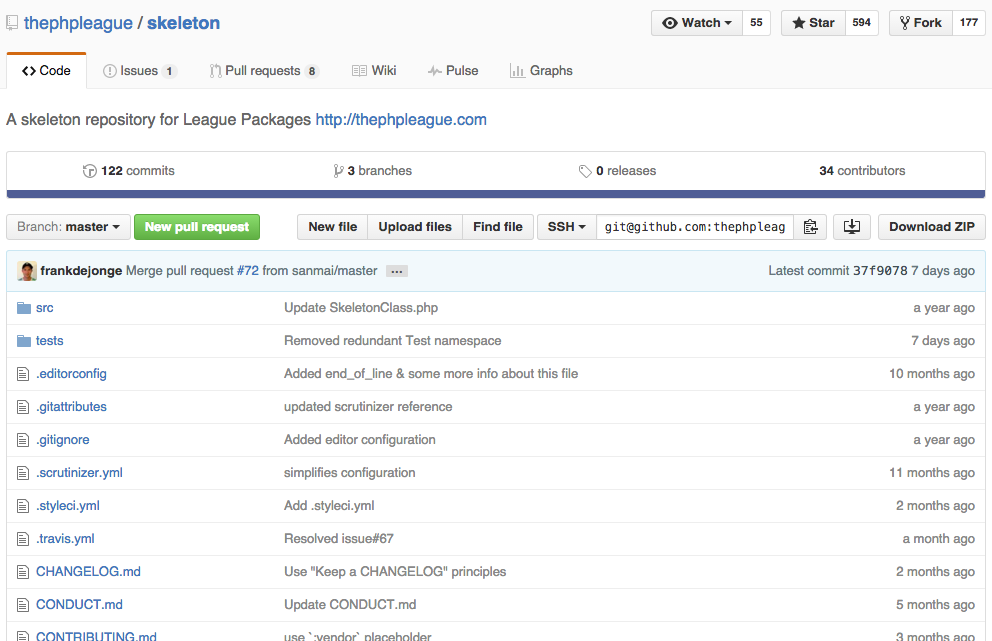Click the repository book icon beside thephpleague
992x641 pixels.
tap(12, 23)
